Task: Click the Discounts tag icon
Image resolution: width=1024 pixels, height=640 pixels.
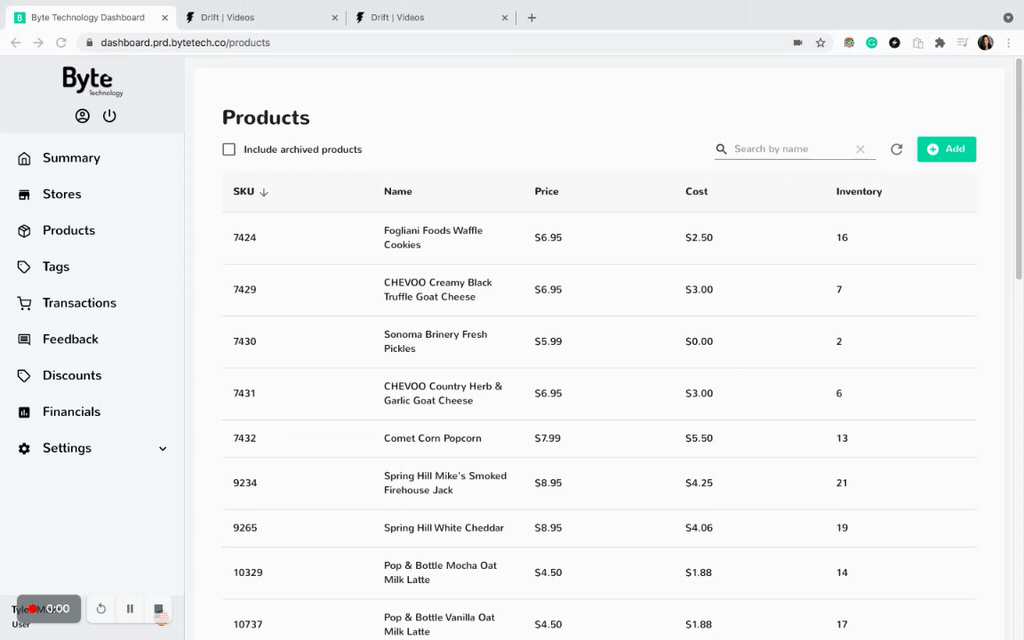Action: point(24,376)
